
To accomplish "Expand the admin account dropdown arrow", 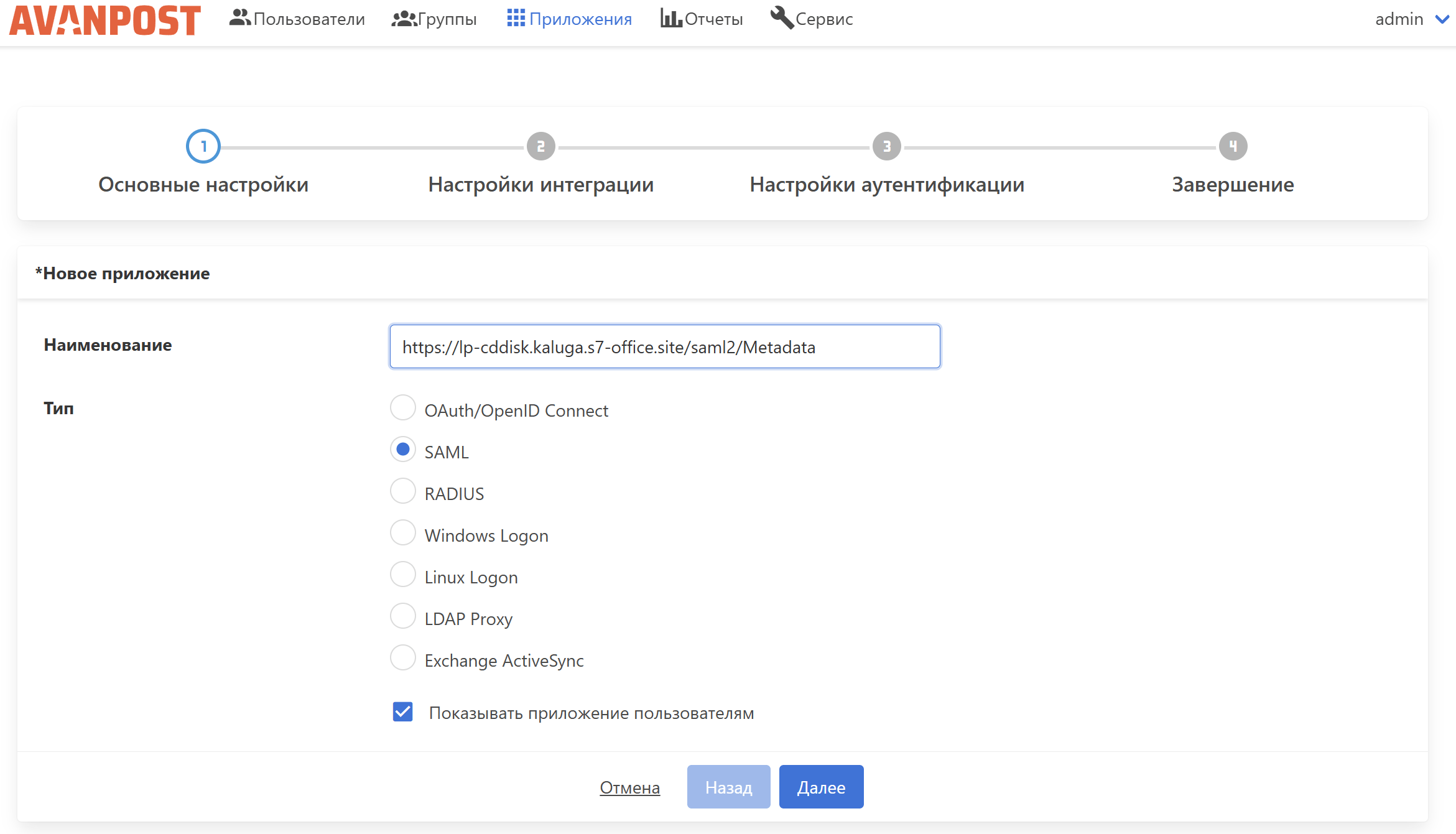I will (1442, 19).
